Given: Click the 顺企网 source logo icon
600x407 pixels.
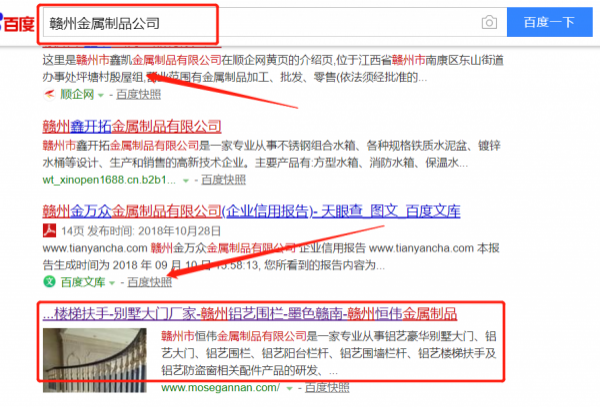Looking at the screenshot, I should pos(49,93).
